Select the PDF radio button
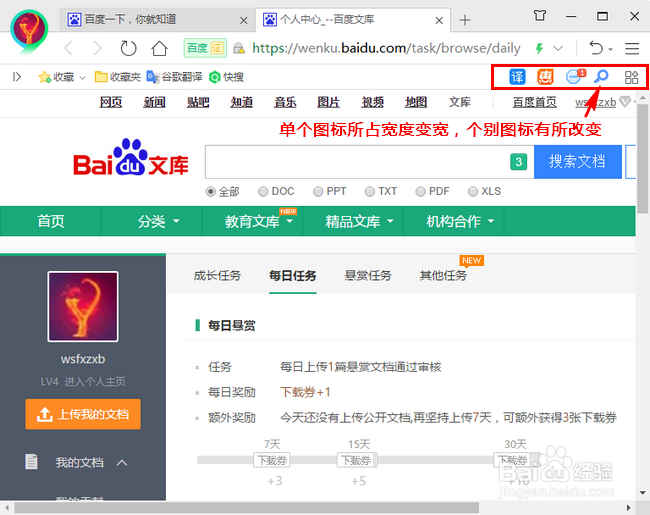The image size is (650, 515). (x=420, y=192)
